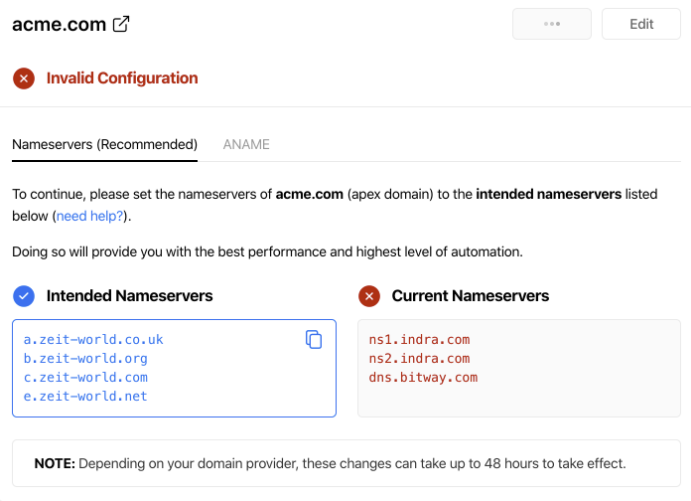Click the three-dot more options button

coord(551,24)
